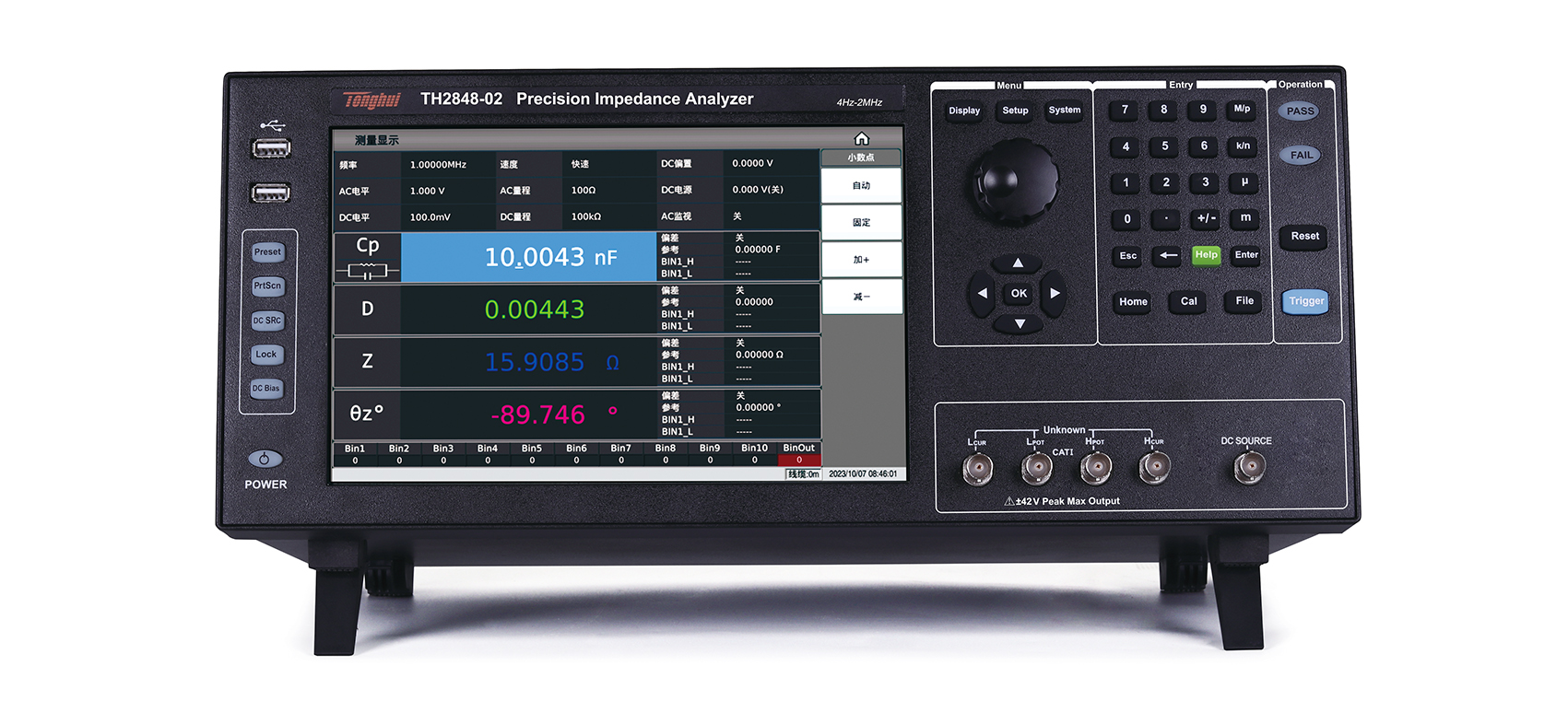Open the AC range 100Ω setting
This screenshot has height=701, width=1568.
584,191
